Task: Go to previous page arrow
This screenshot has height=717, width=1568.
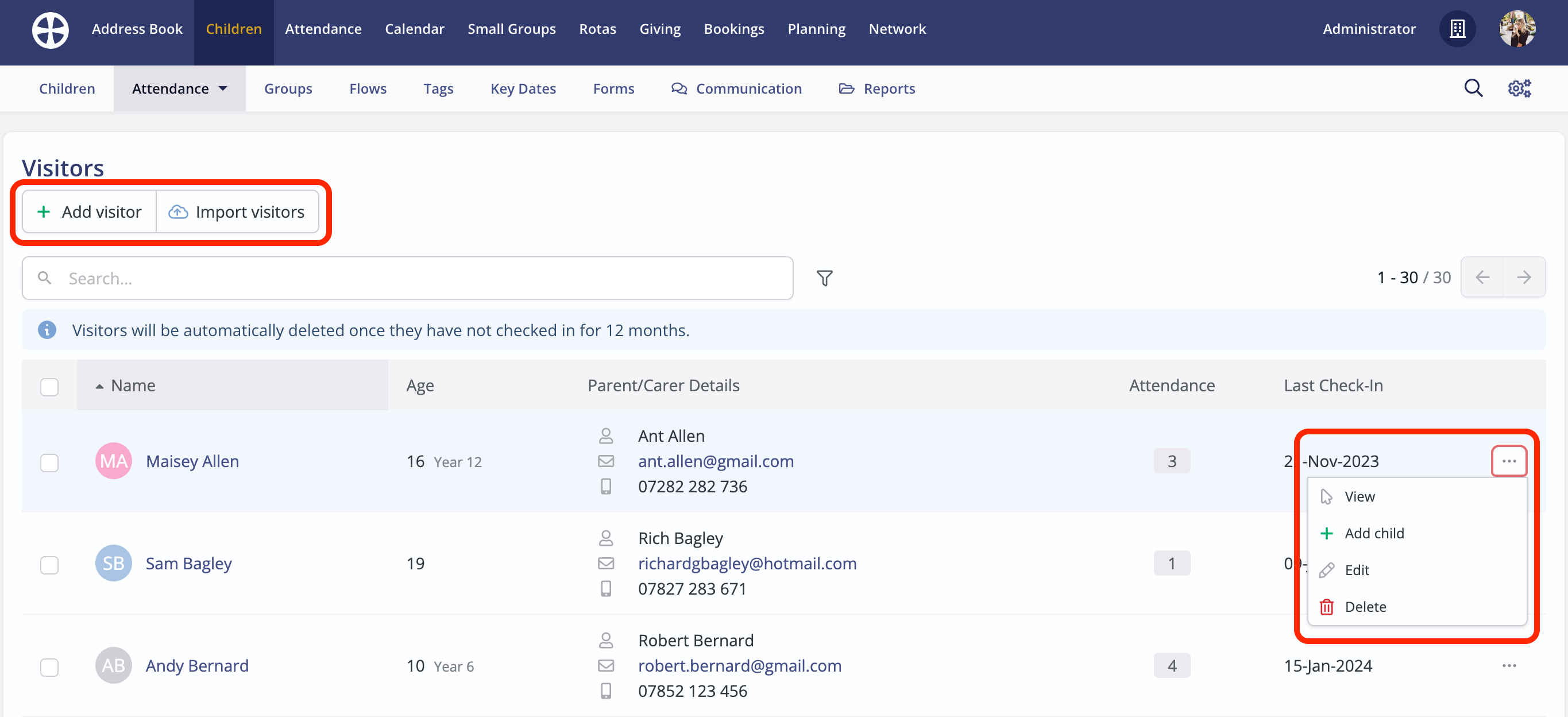Action: [1482, 277]
